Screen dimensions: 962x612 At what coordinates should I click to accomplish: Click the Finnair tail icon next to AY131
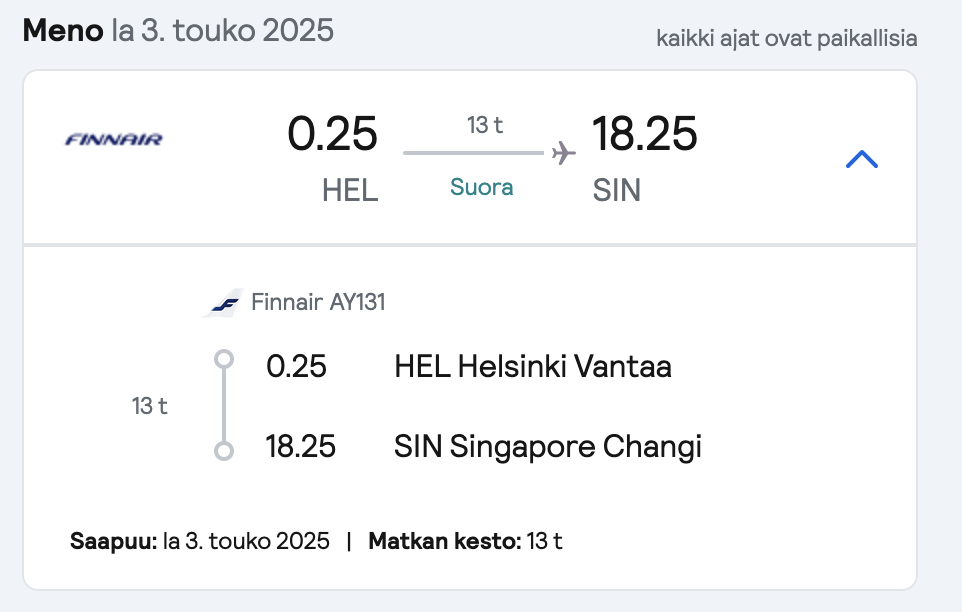coord(223,303)
